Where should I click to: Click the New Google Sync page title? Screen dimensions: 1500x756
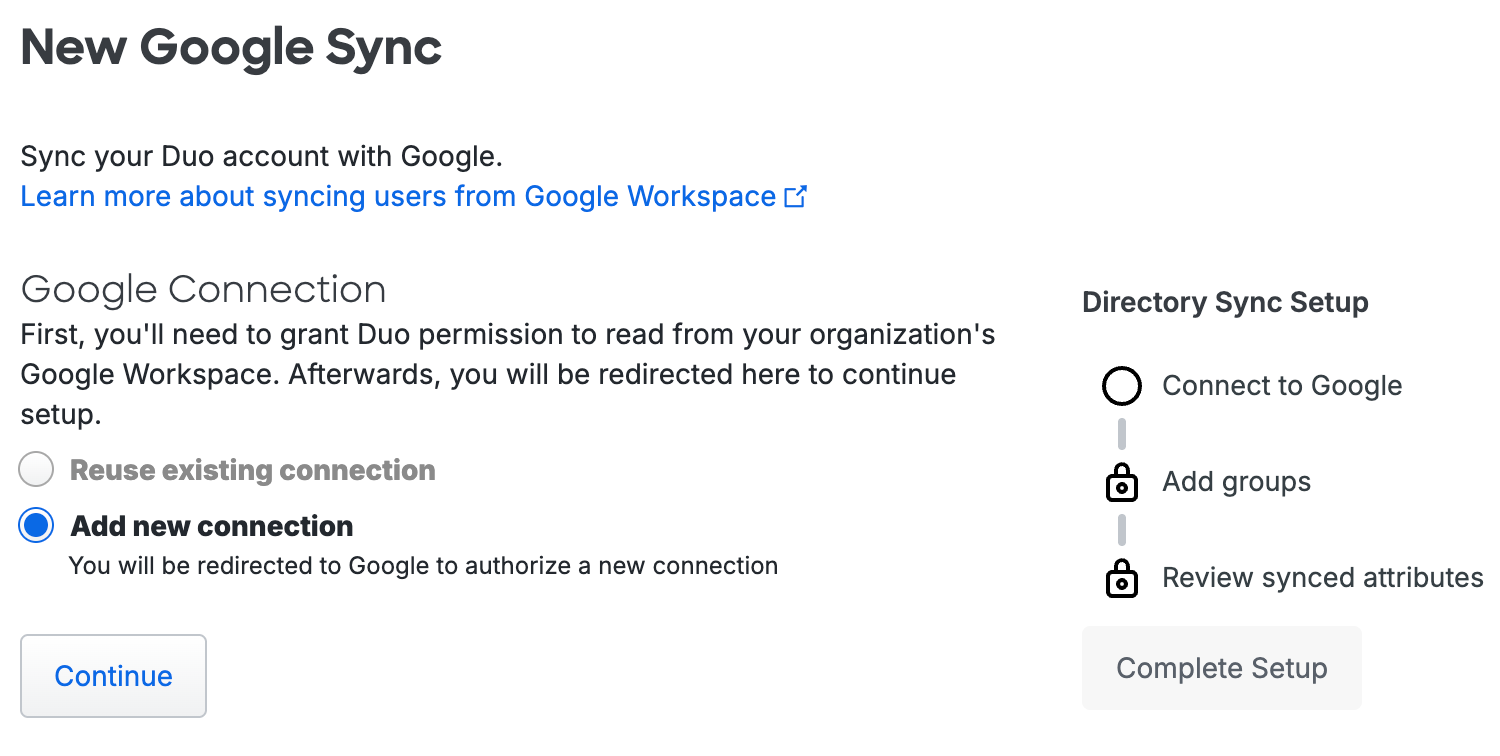coord(230,46)
